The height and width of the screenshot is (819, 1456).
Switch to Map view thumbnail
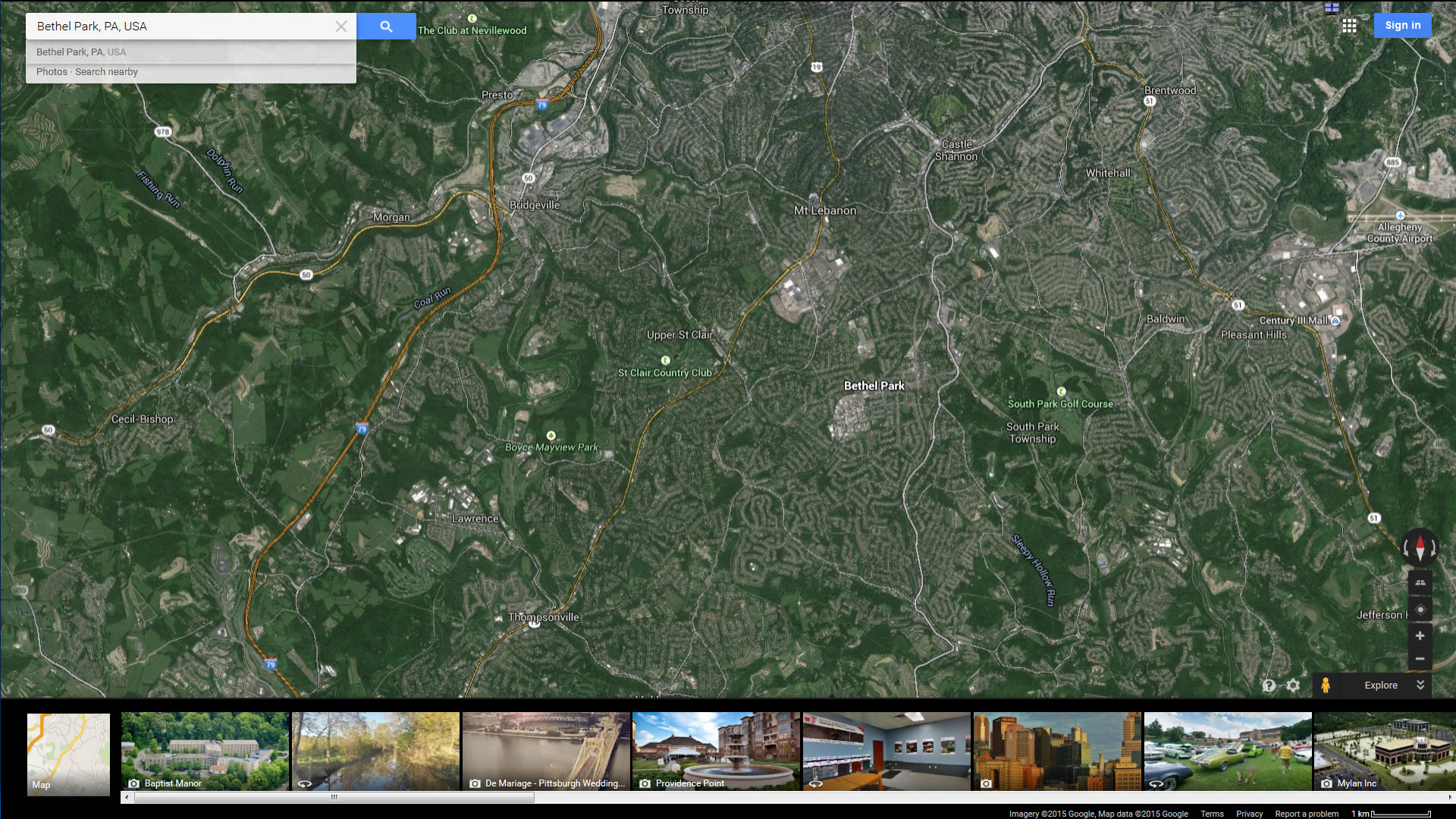[x=68, y=754]
